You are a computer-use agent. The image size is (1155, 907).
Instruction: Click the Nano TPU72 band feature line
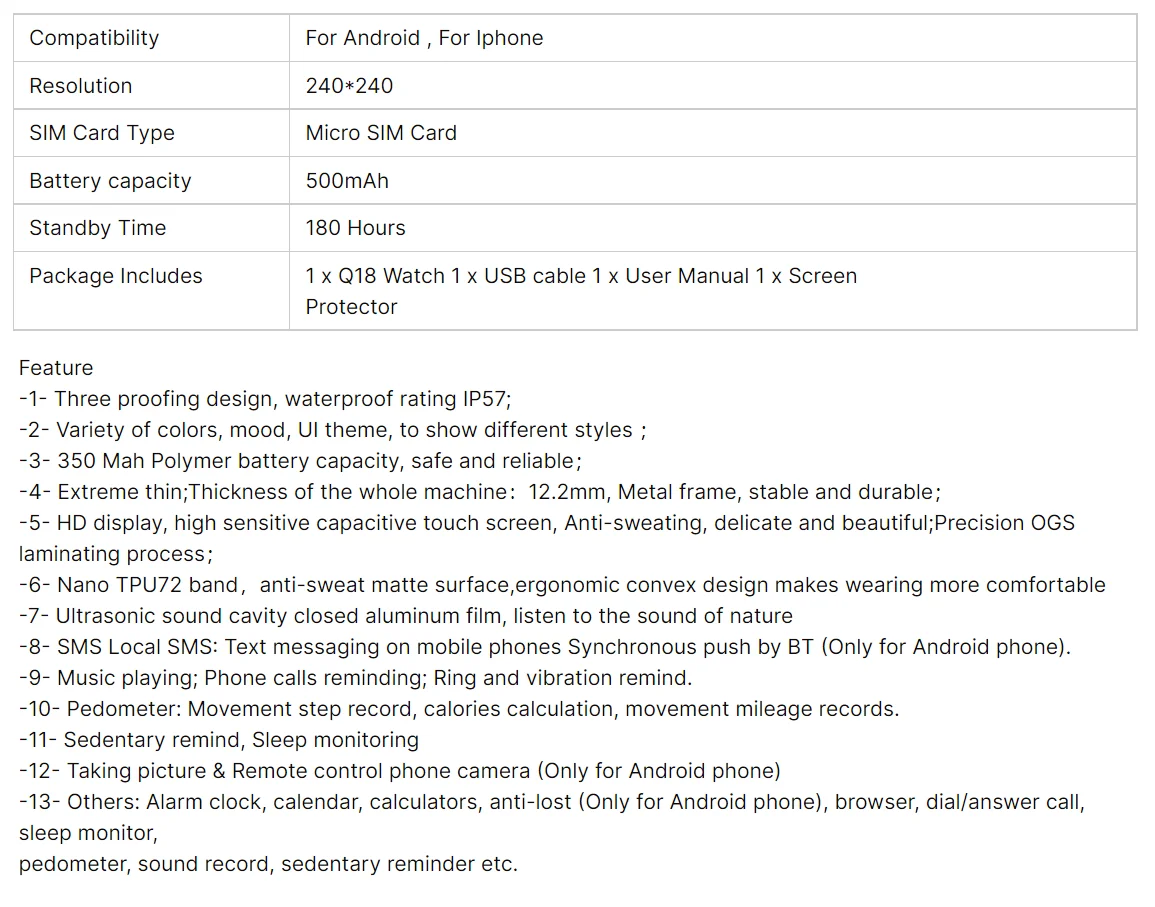click(562, 585)
